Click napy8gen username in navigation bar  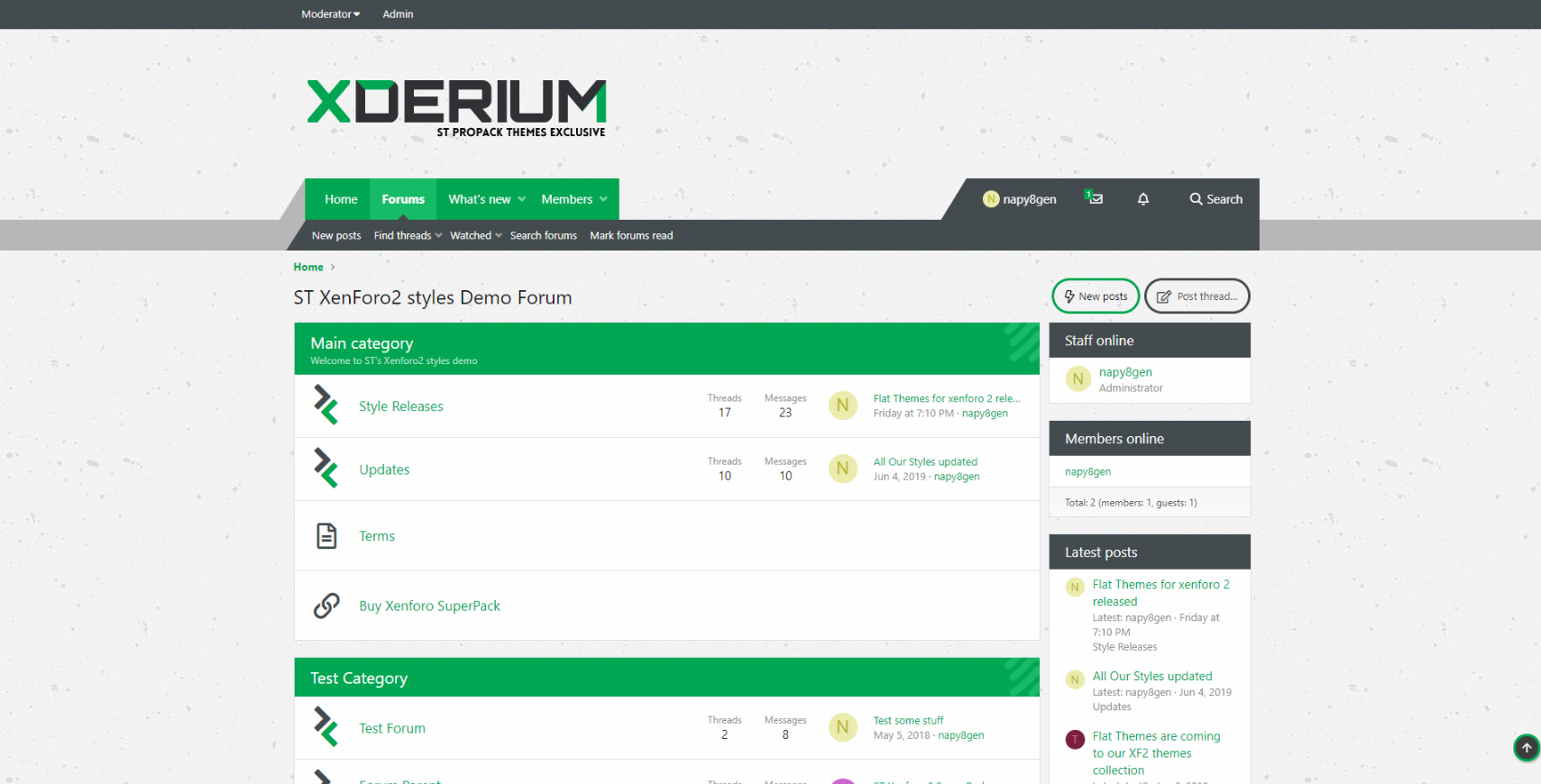pos(1030,199)
